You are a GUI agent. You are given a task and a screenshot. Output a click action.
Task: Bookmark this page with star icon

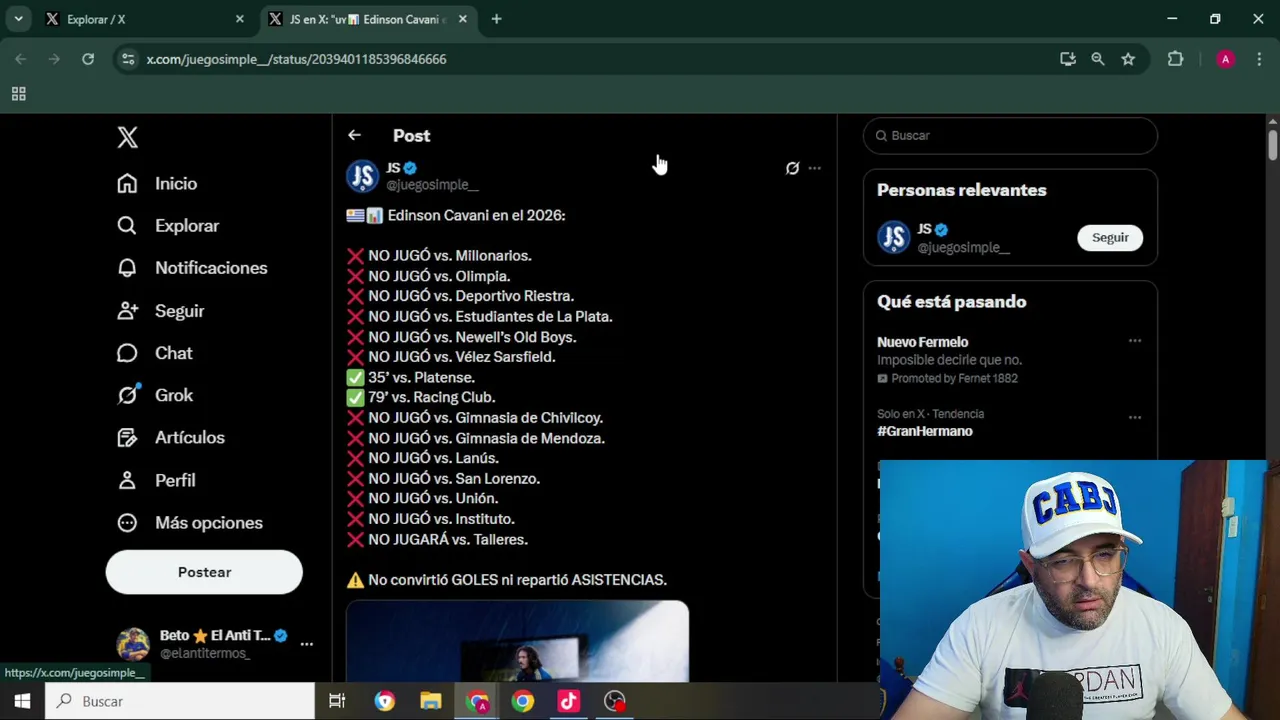coord(1128,59)
